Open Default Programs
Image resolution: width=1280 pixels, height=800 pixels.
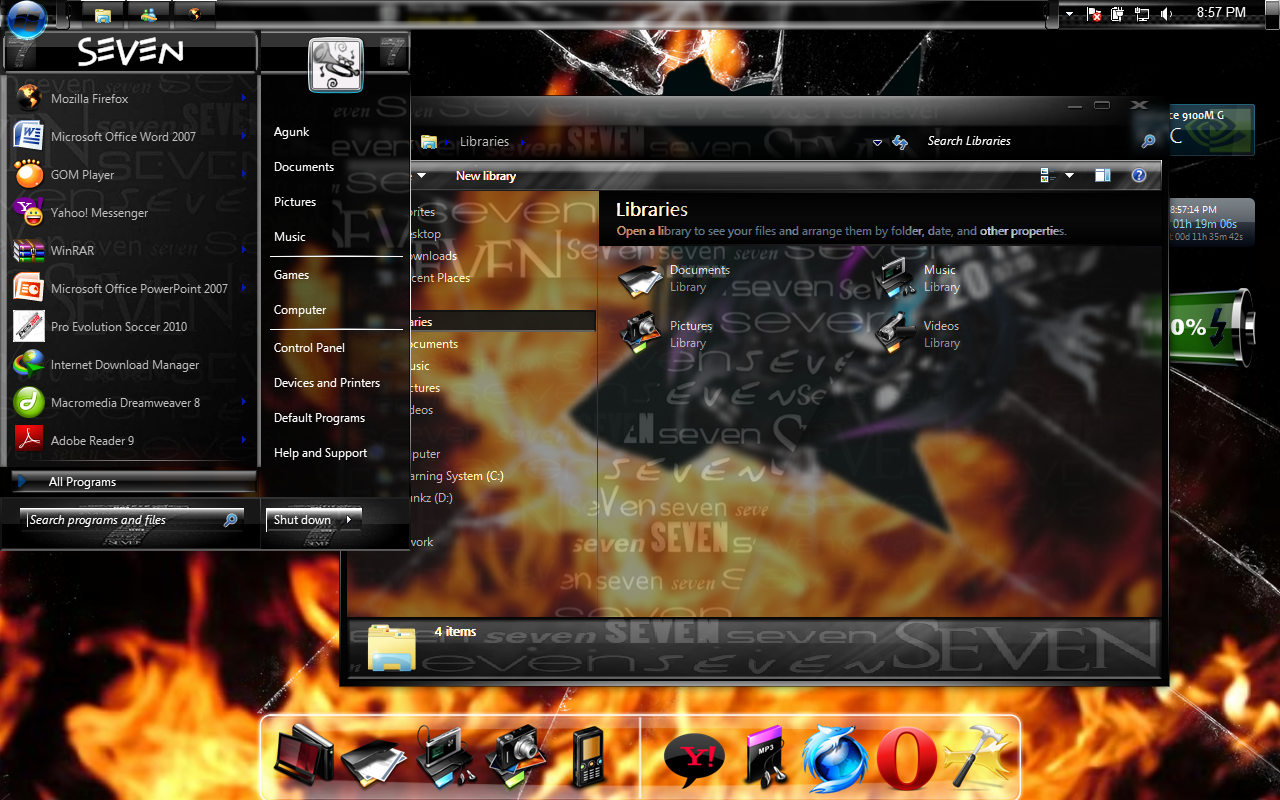(319, 418)
